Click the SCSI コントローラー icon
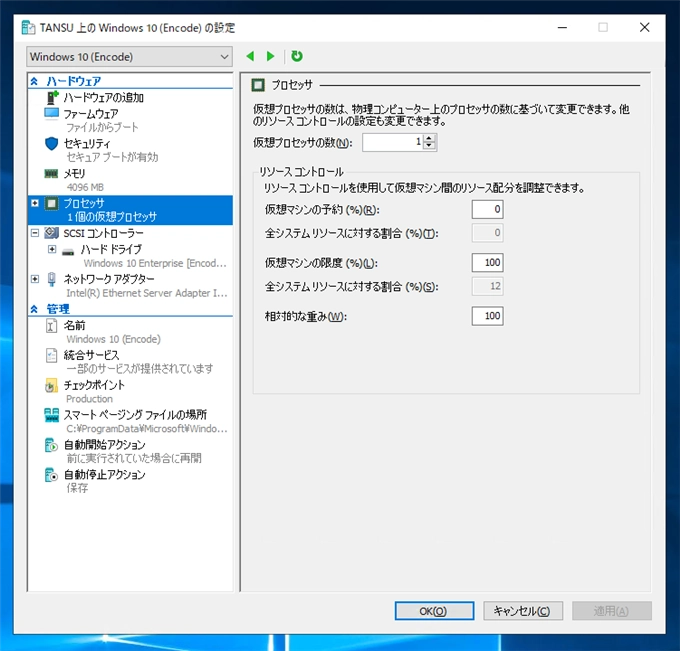The width and height of the screenshot is (680, 651). point(52,233)
